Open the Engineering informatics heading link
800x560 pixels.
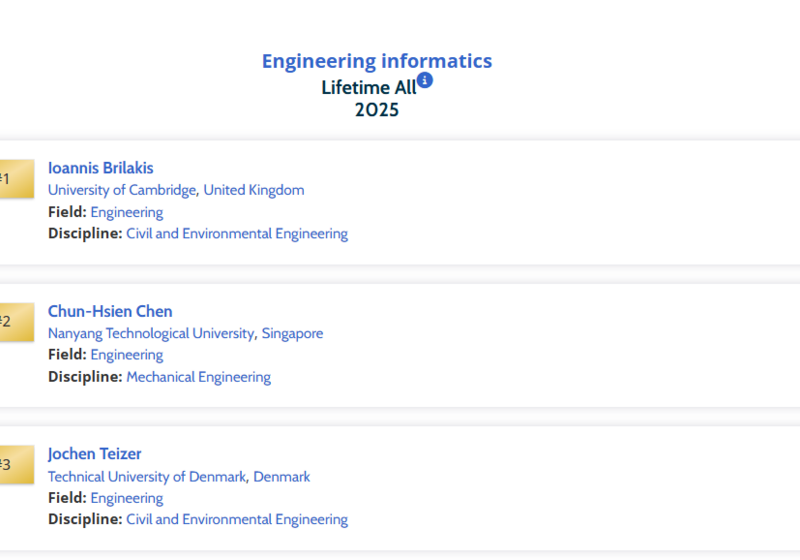(x=377, y=61)
